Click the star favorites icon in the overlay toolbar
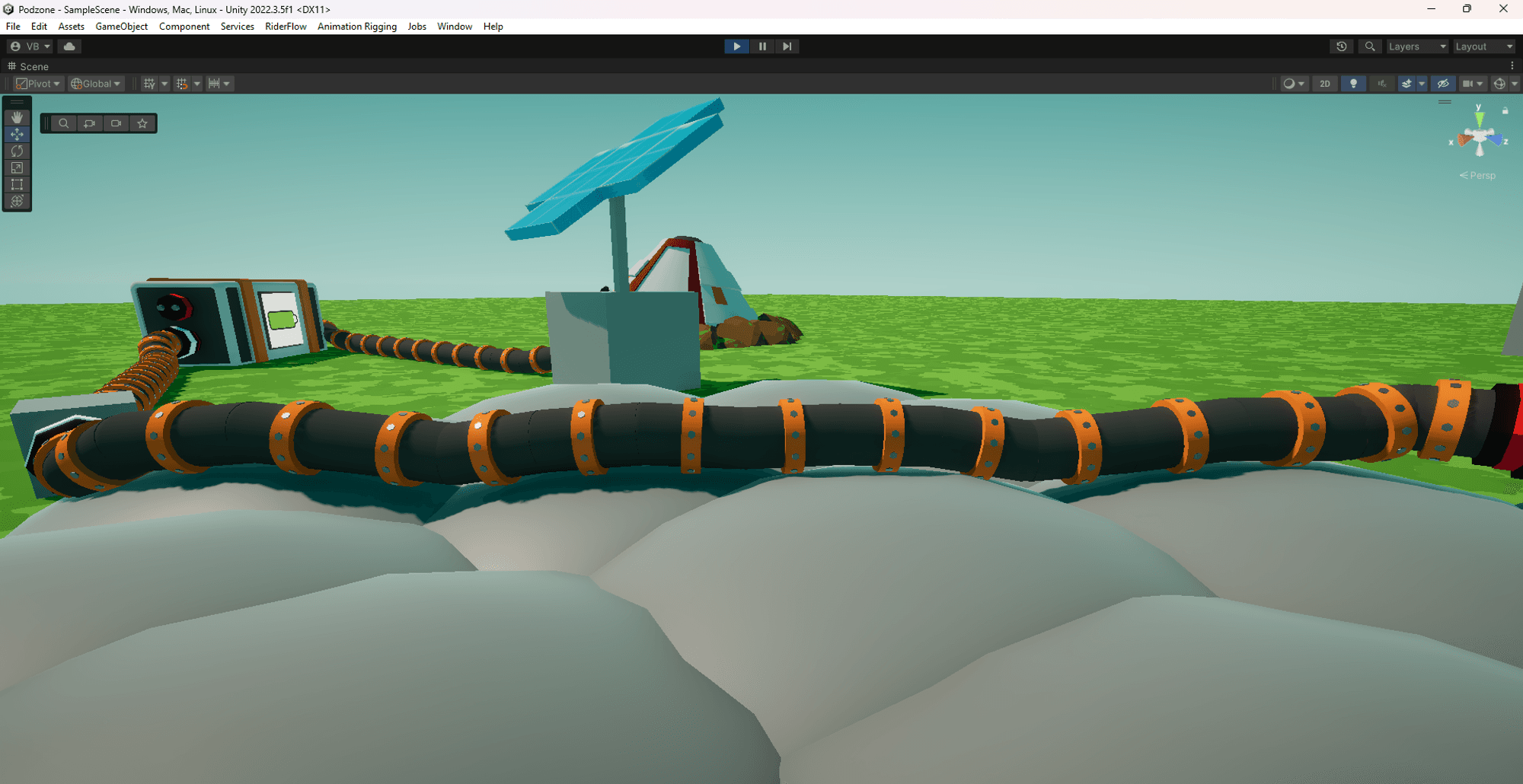This screenshot has width=1523, height=784. [142, 123]
